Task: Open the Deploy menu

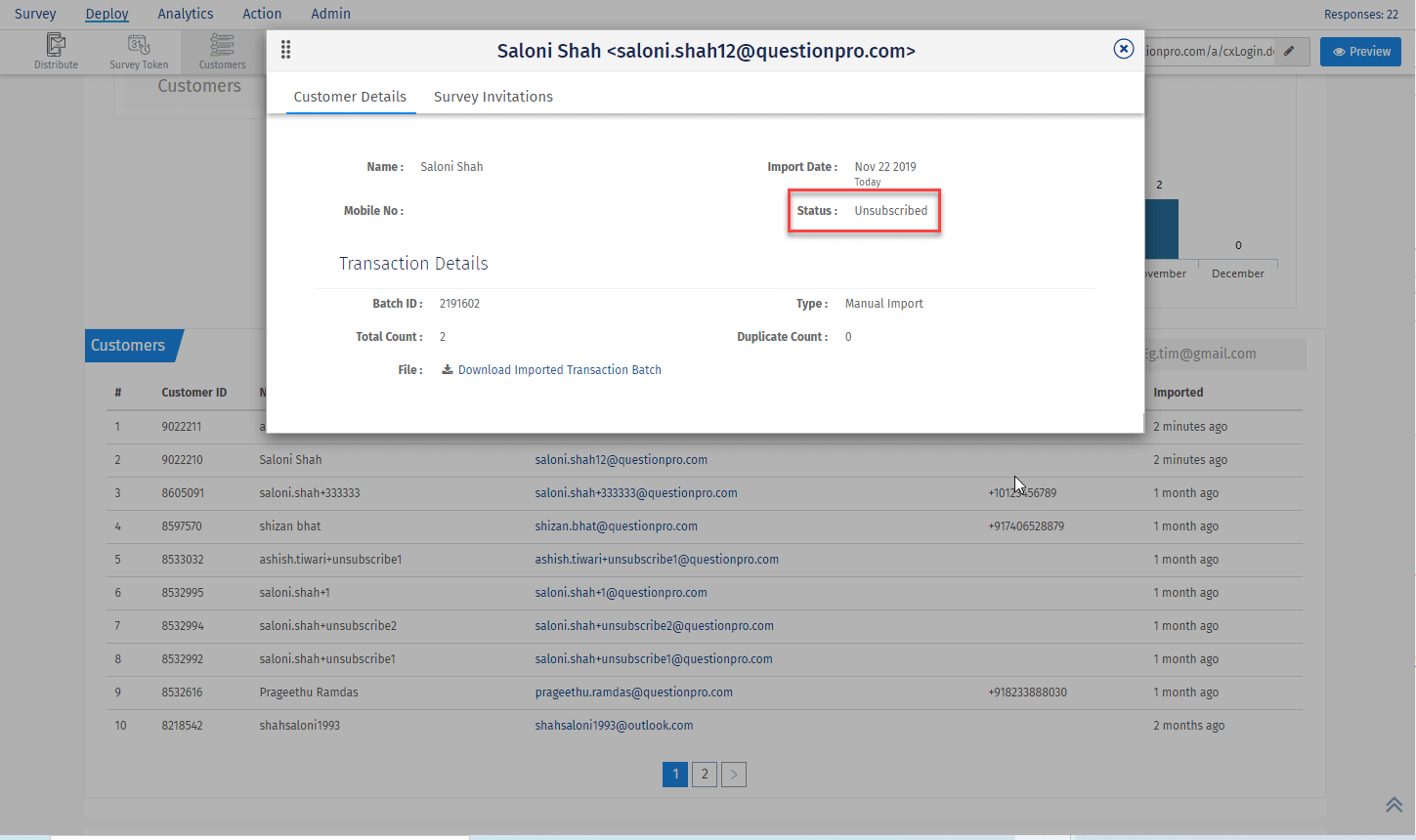Action: (107, 14)
